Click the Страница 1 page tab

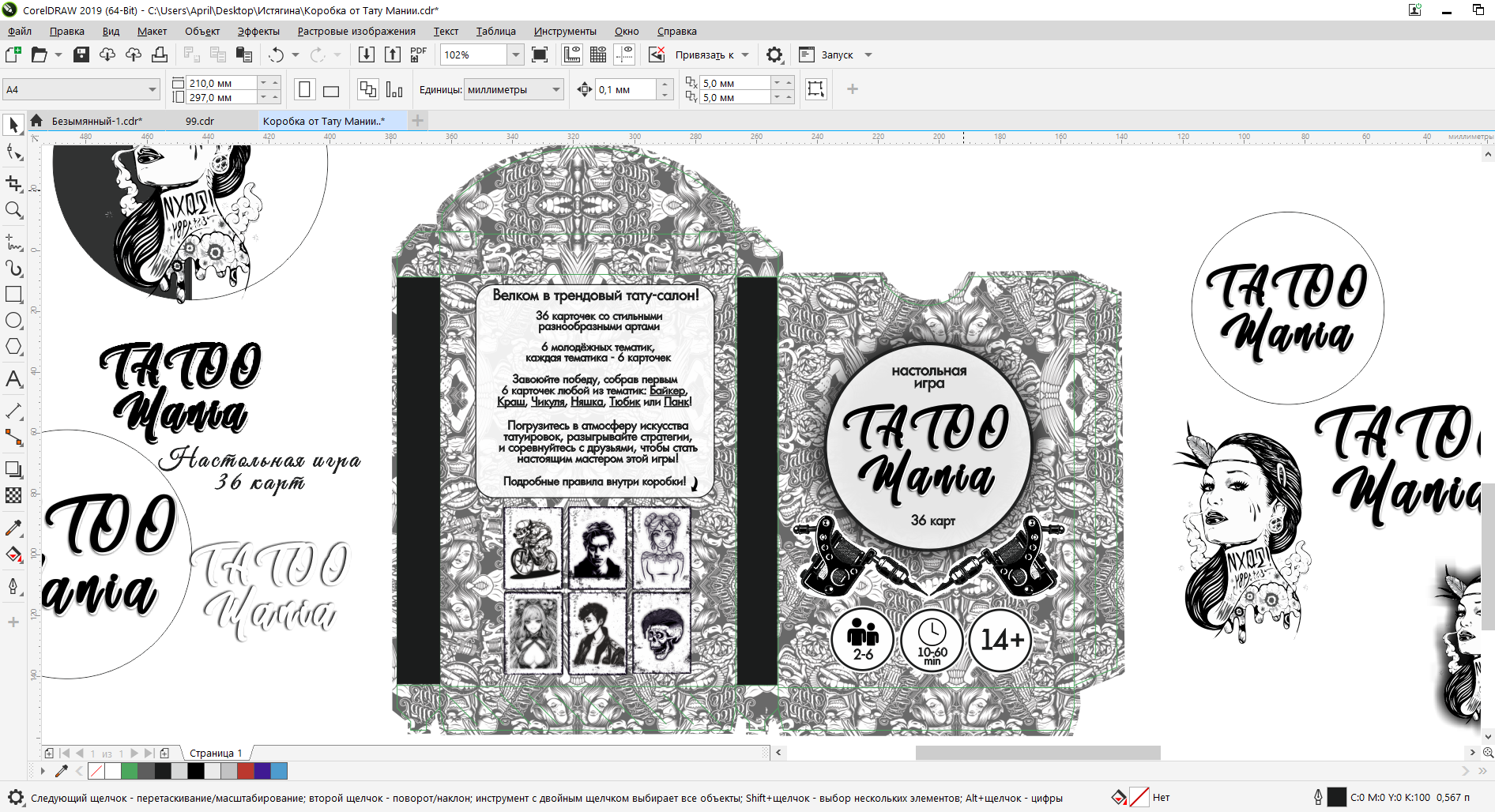point(216,753)
